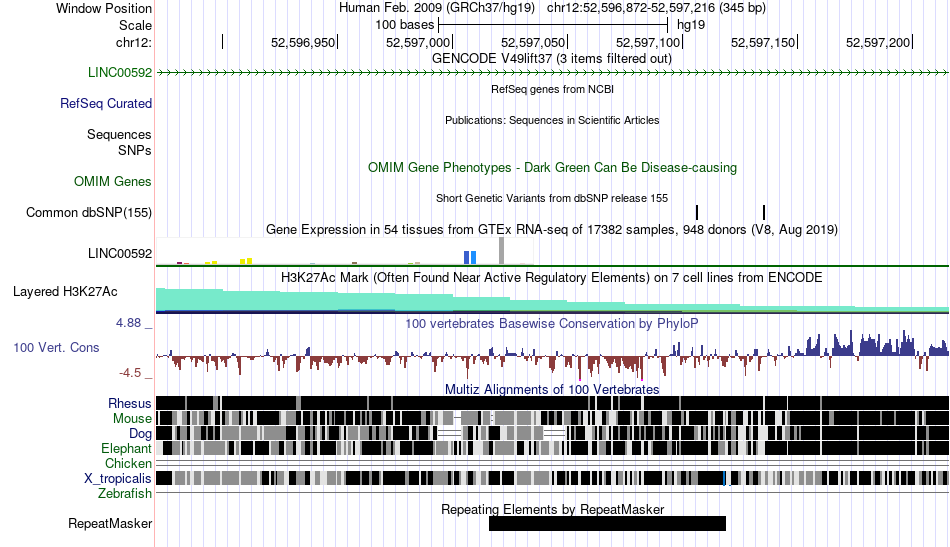This screenshot has height=547, width=950.
Task: Click the 52,597,150 ruler position
Action: 763,42
